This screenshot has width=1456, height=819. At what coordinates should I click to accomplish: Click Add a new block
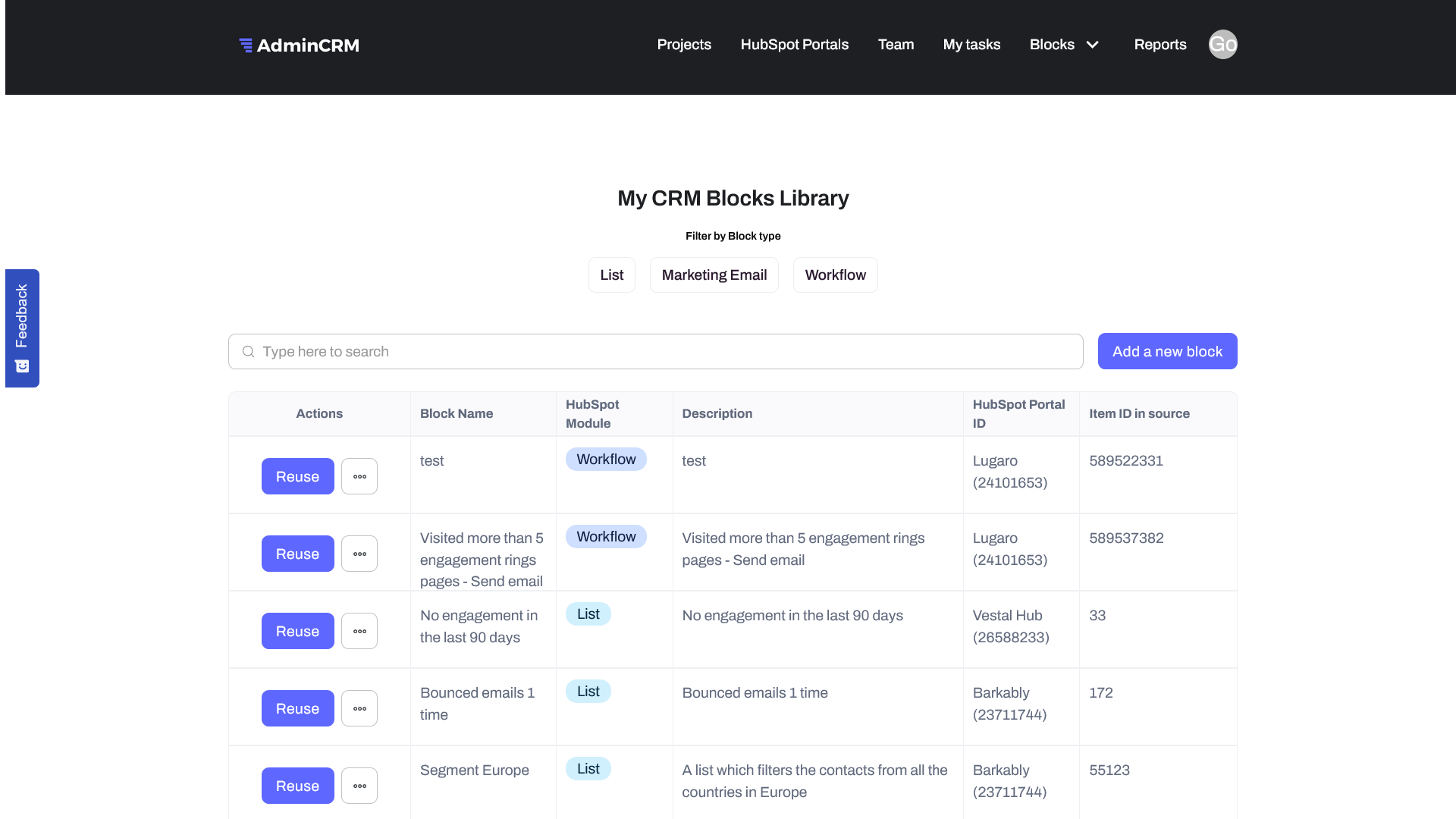click(1167, 351)
